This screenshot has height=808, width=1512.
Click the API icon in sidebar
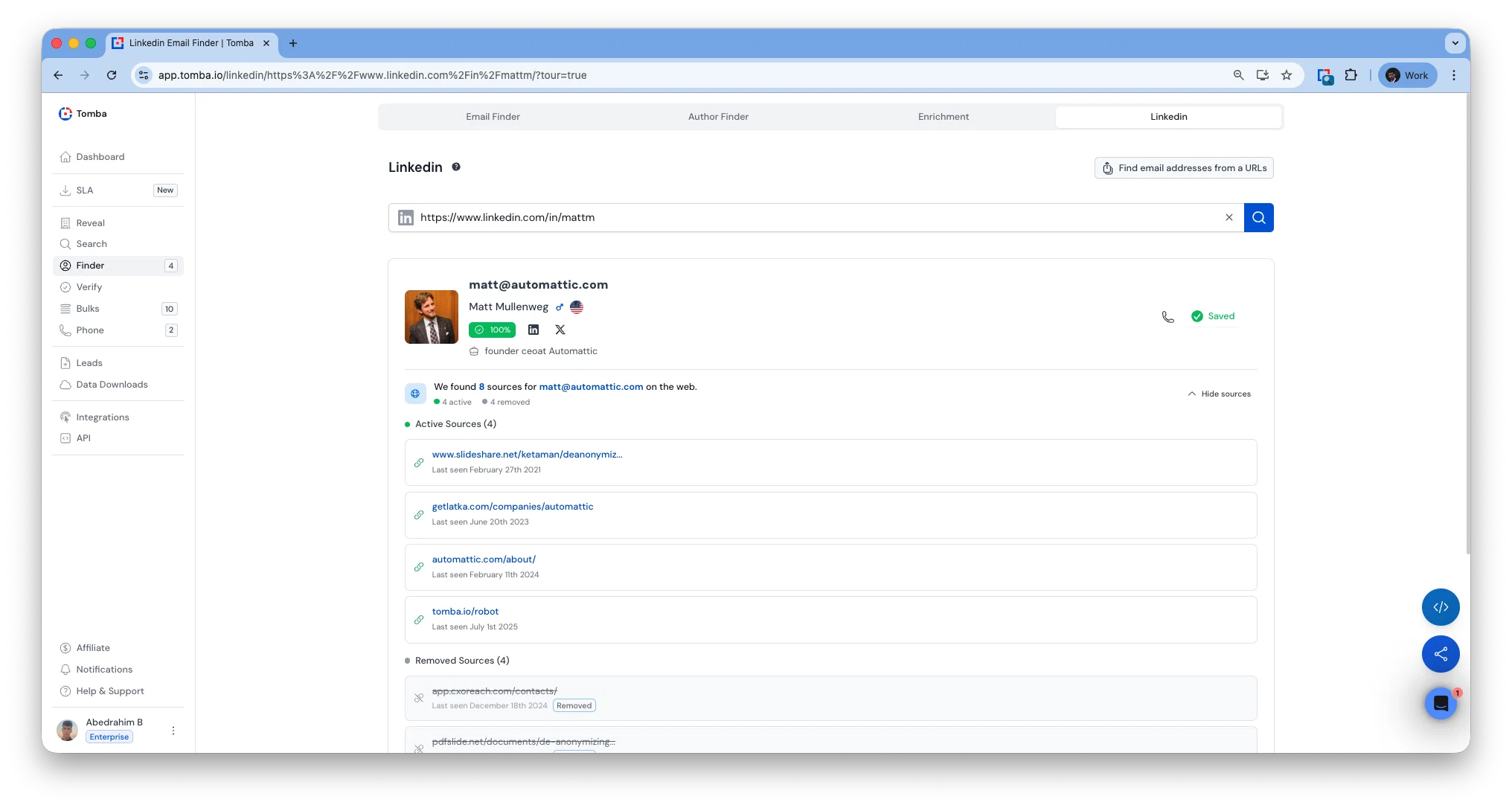(x=65, y=438)
